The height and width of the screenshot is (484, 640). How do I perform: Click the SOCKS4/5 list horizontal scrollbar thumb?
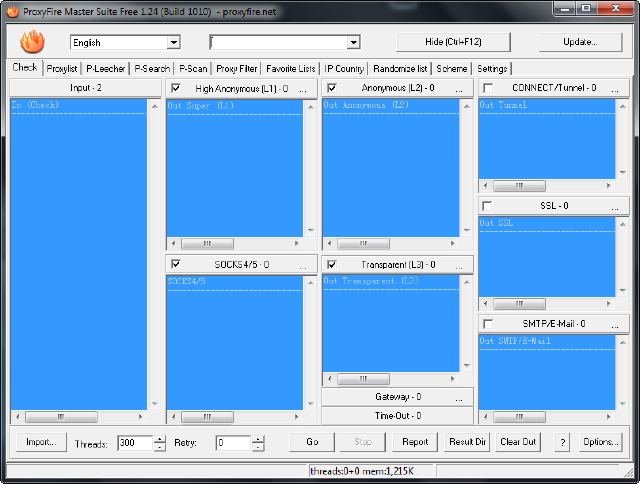pos(207,417)
